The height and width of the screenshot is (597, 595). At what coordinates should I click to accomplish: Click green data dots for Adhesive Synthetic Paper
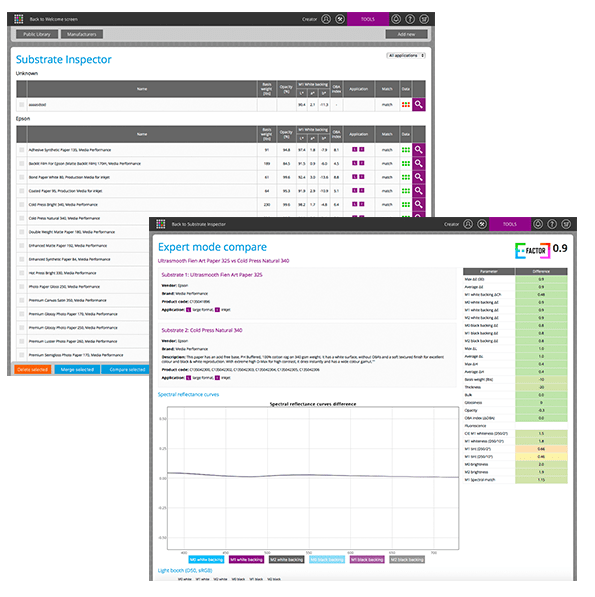tap(406, 150)
